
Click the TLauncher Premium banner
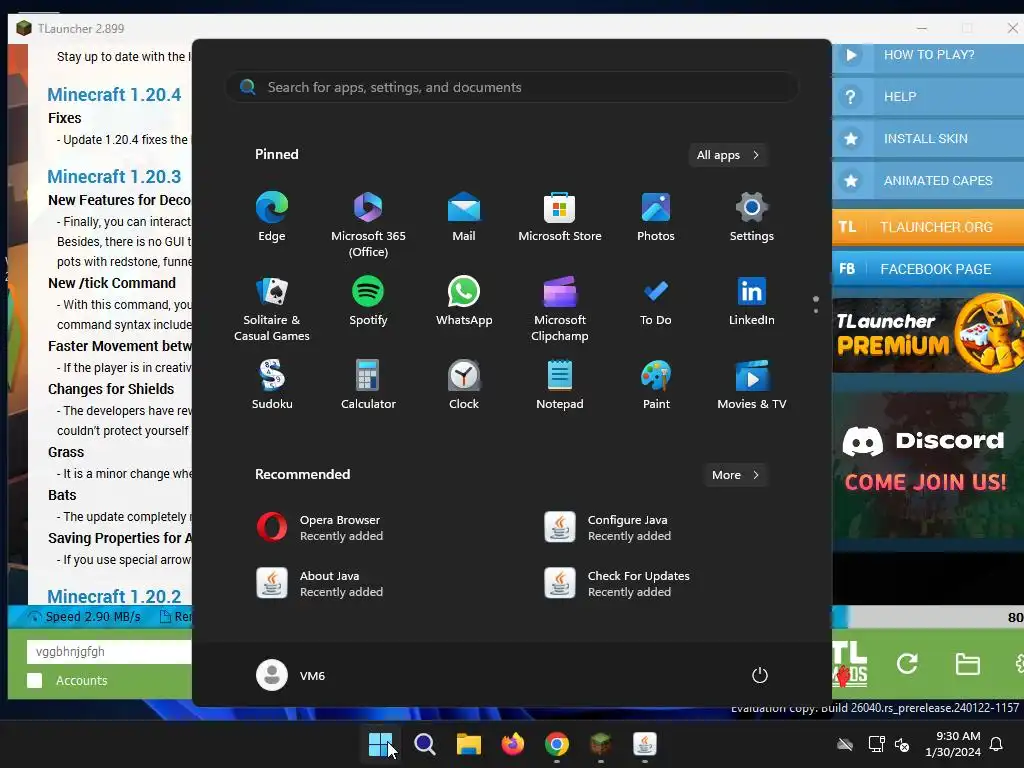(928, 335)
